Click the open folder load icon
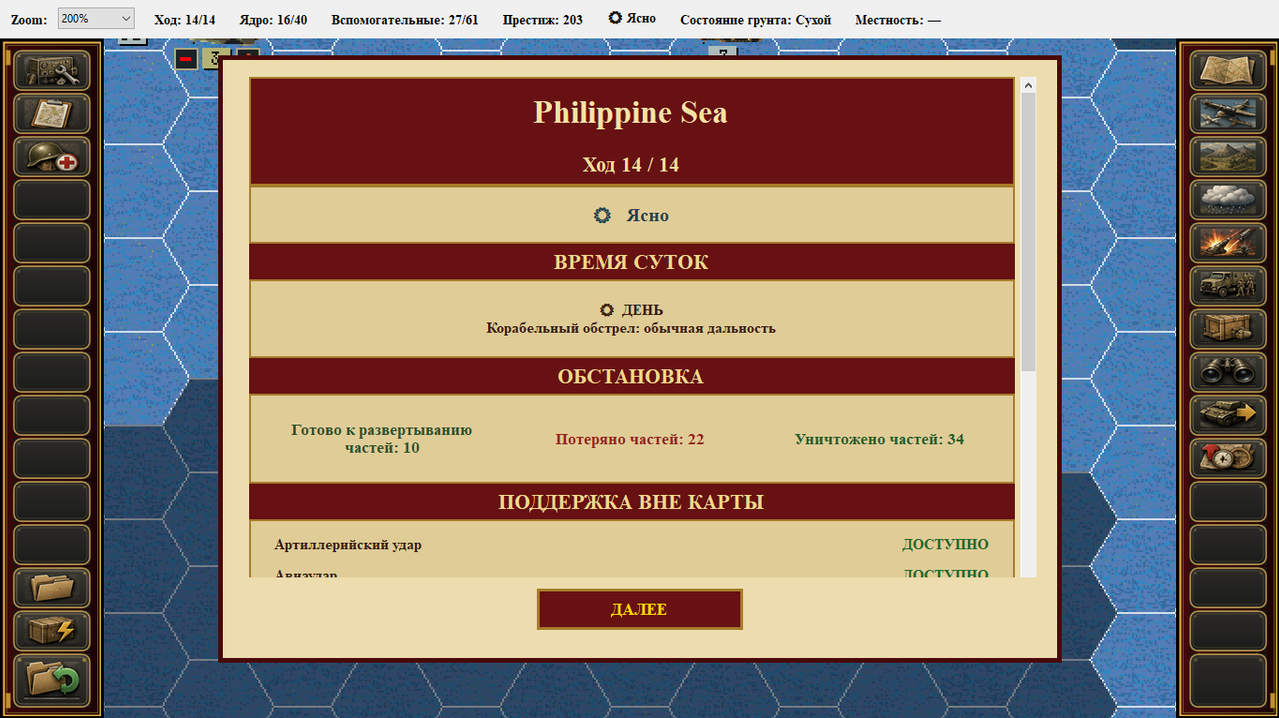1279x718 pixels. click(52, 587)
